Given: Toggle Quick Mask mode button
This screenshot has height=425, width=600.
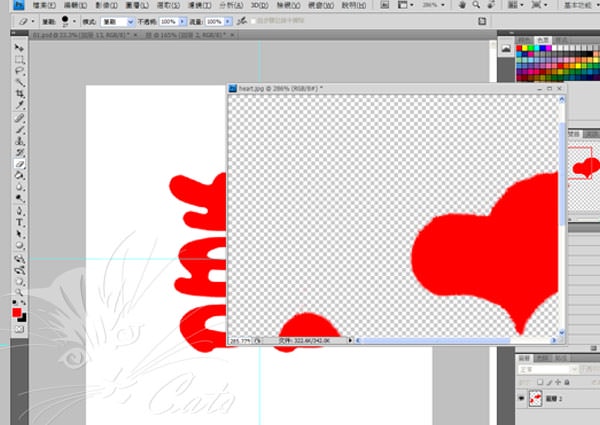Looking at the screenshot, I should (x=19, y=329).
